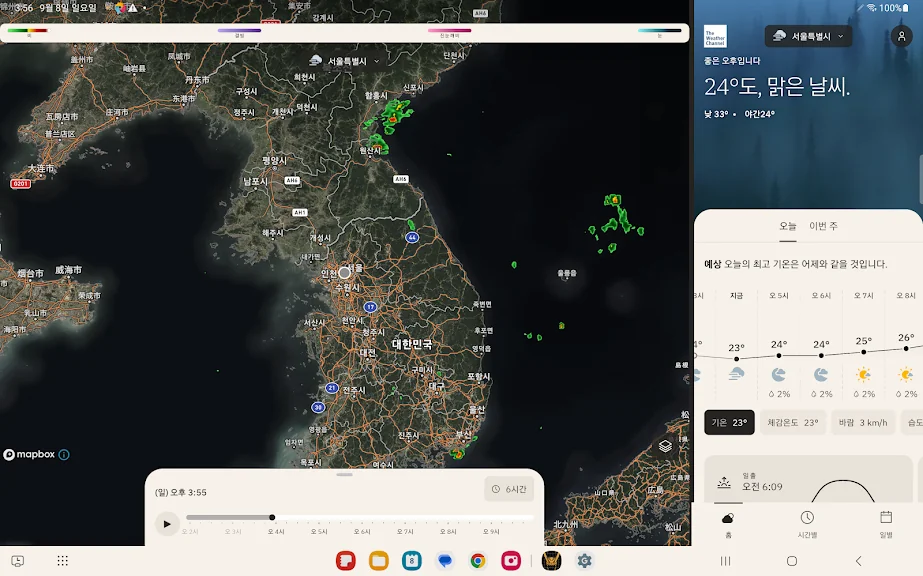Tap the forecast summary text 예상

[x=713, y=264]
